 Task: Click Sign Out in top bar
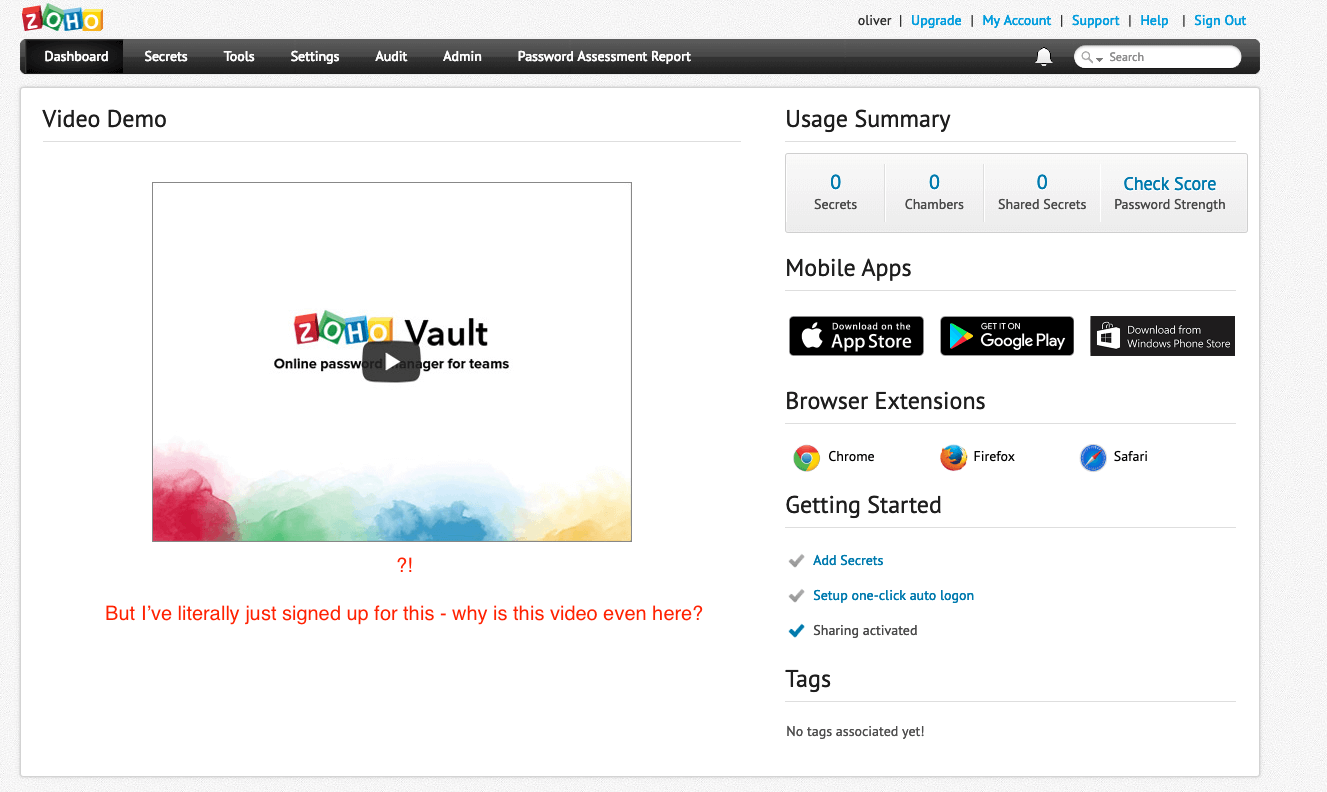(1219, 20)
